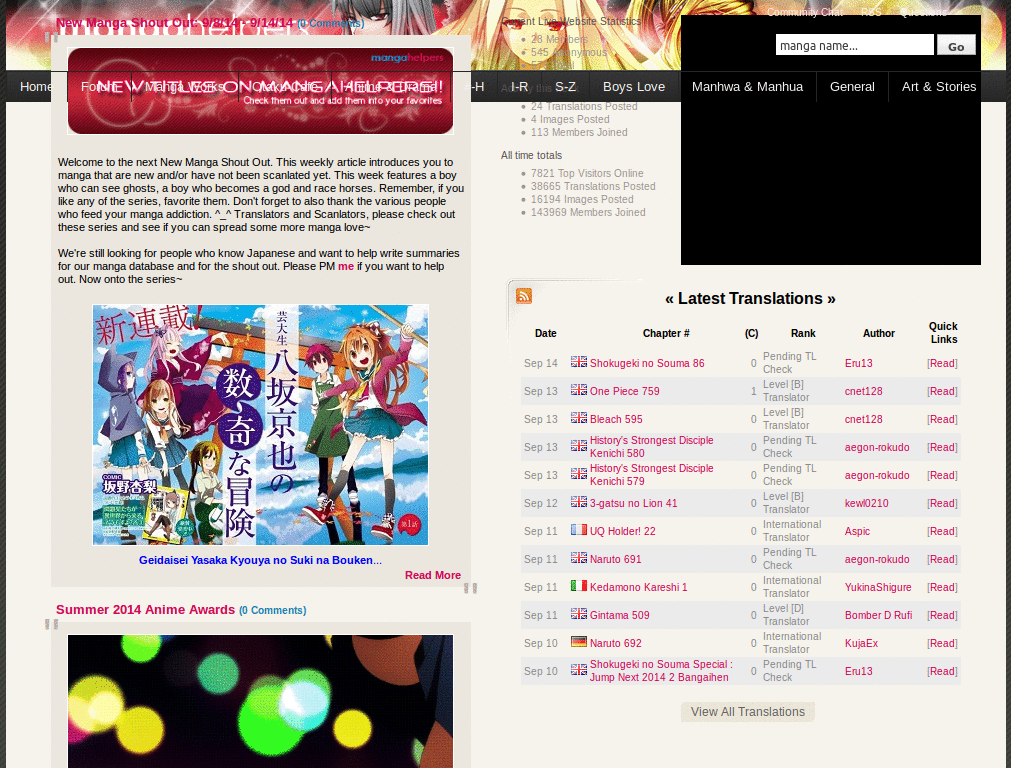Open author YukinaShigure profile
The image size is (1024, 768).
pos(878,588)
